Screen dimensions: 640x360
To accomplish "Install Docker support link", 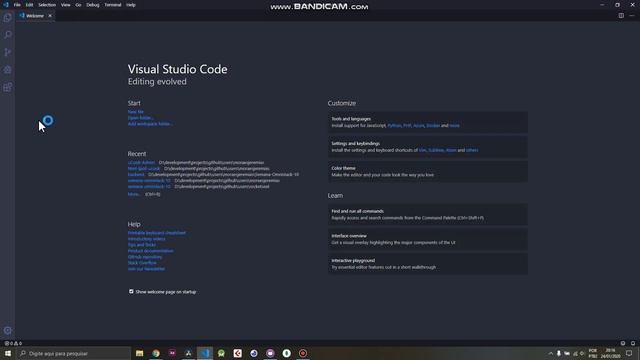I will pos(433,126).
